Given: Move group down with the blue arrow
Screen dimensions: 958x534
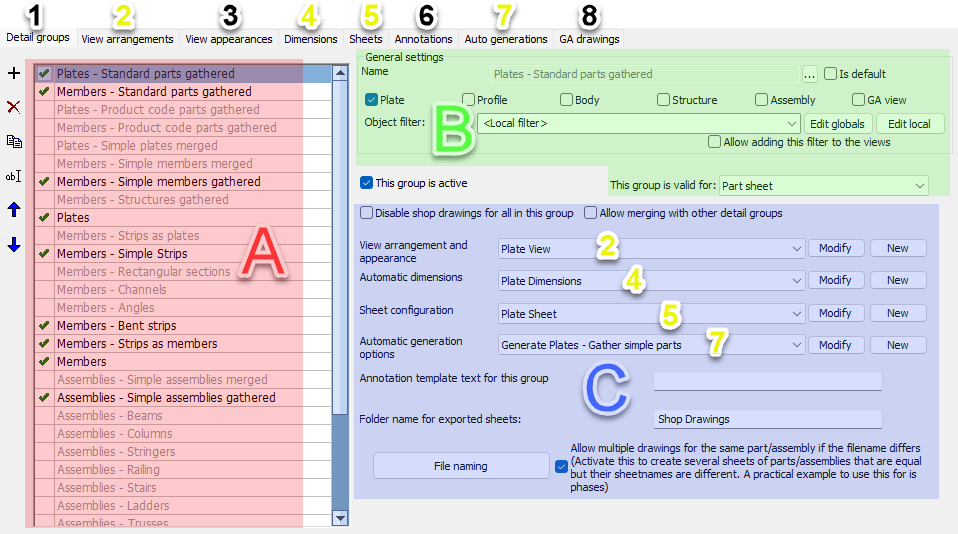Looking at the screenshot, I should tap(13, 245).
